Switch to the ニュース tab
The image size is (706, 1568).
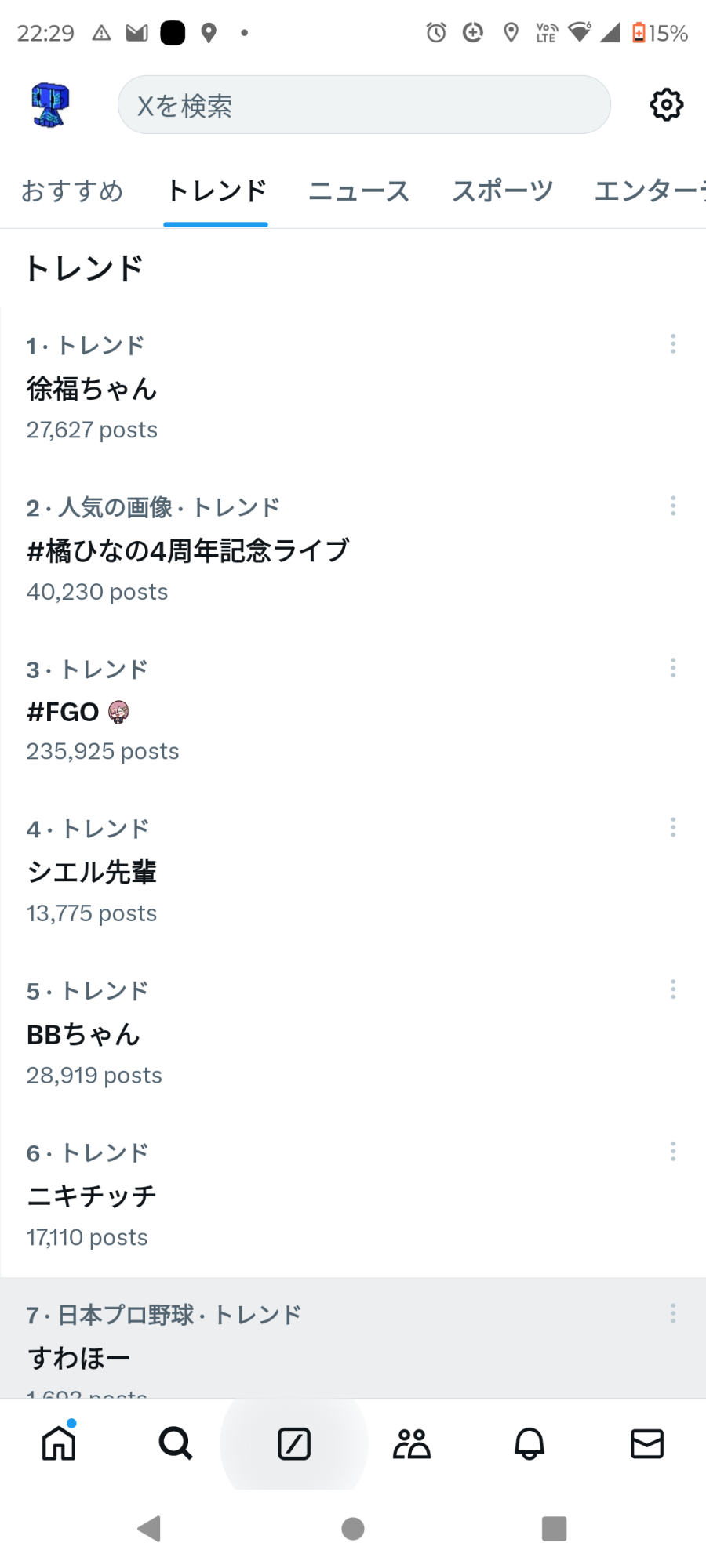pyautogui.click(x=359, y=191)
